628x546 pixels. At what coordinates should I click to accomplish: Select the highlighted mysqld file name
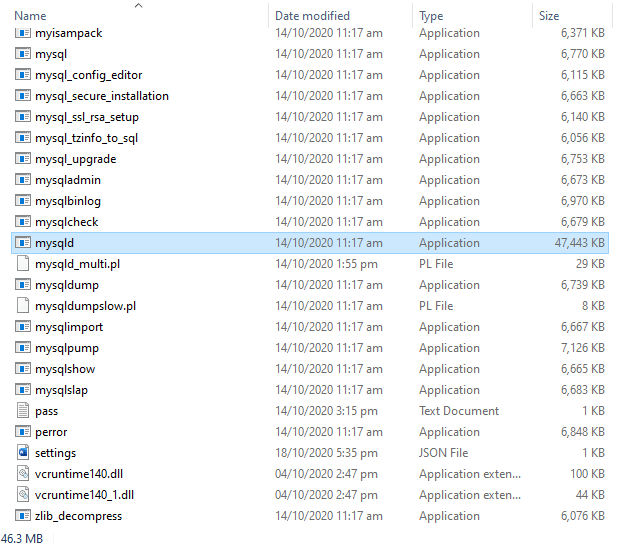[x=54, y=243]
